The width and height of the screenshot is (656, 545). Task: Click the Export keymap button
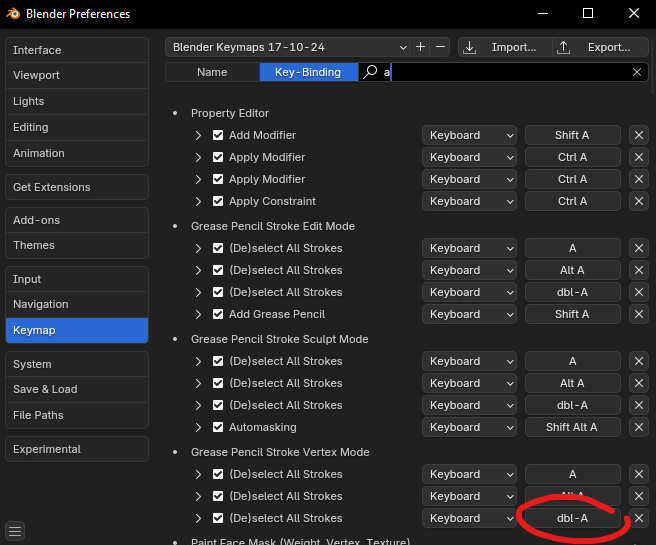click(601, 47)
